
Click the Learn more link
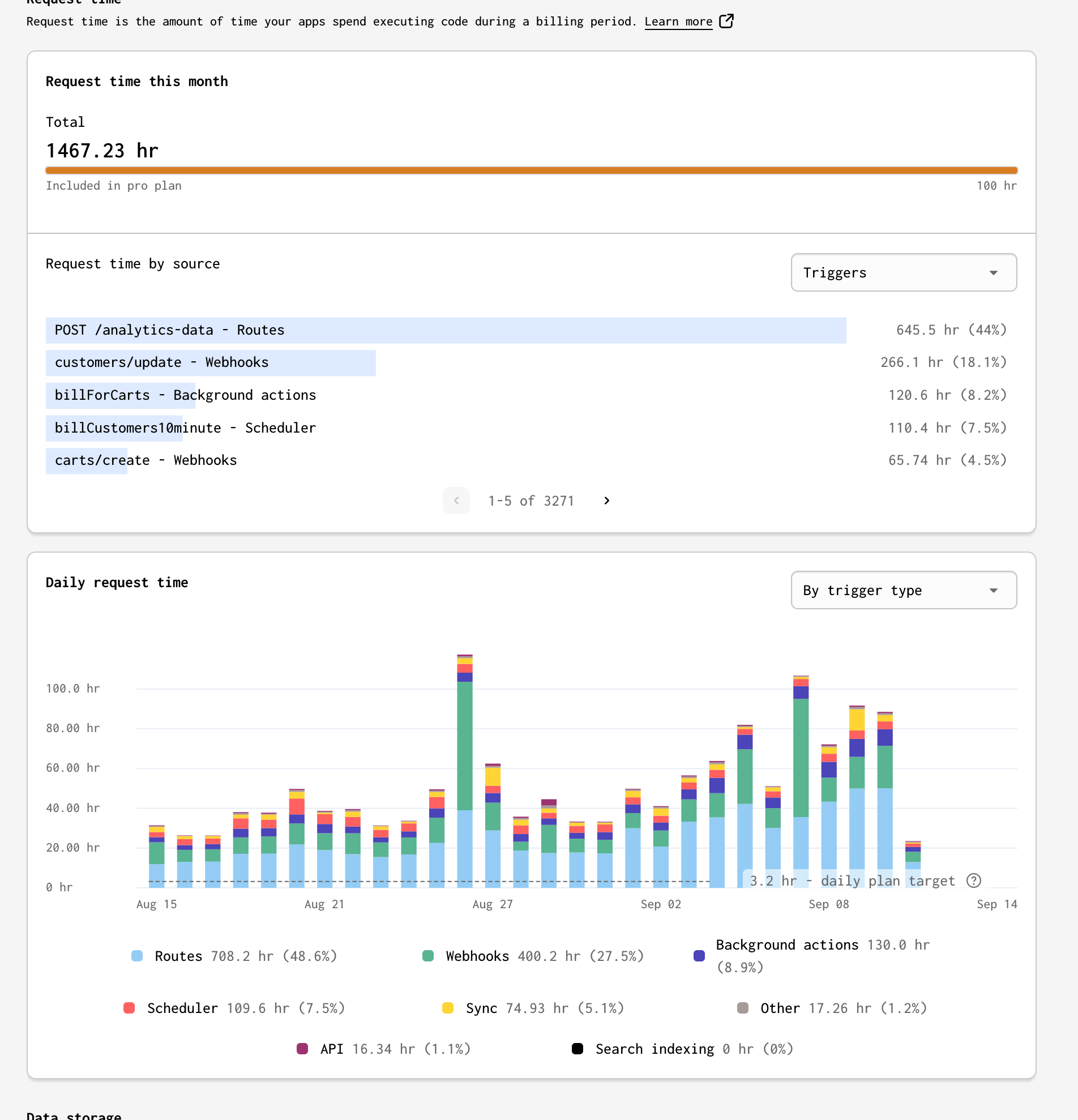[678, 22]
